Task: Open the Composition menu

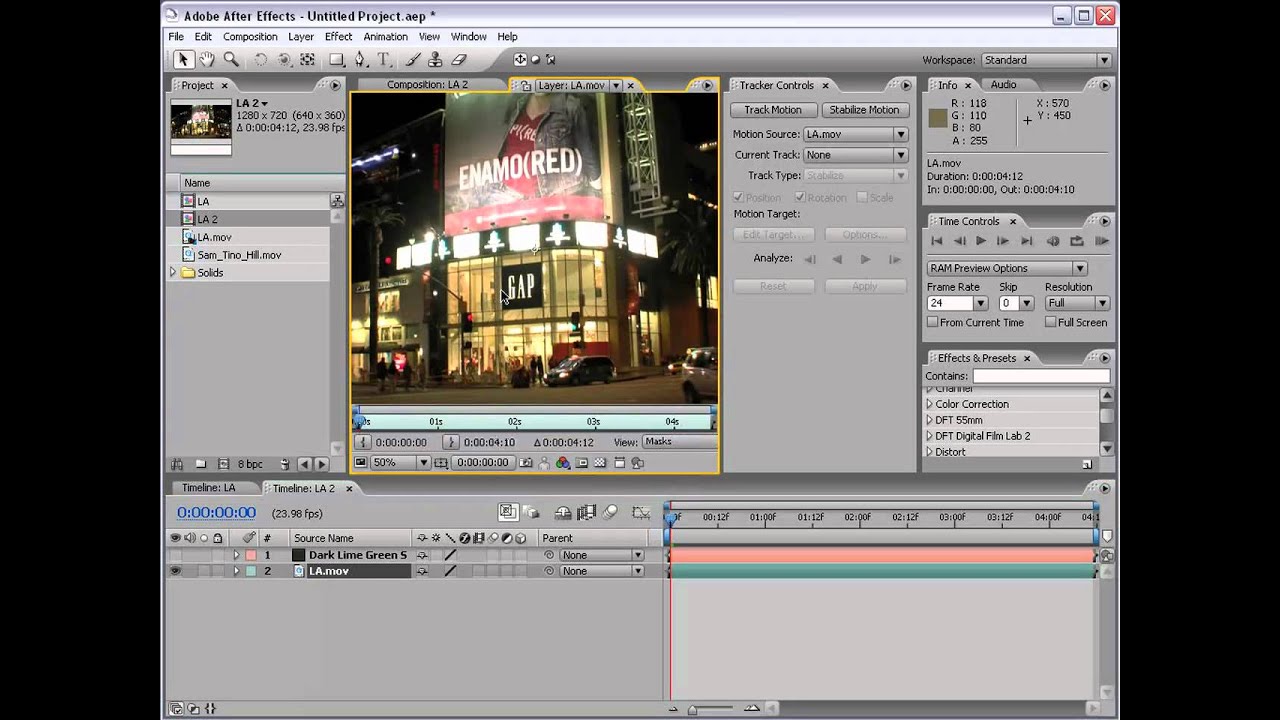Action: [x=250, y=37]
